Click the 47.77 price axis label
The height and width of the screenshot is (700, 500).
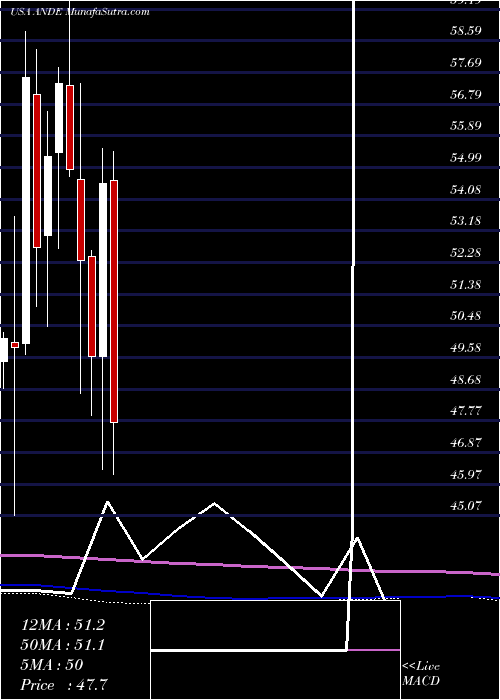click(x=466, y=411)
